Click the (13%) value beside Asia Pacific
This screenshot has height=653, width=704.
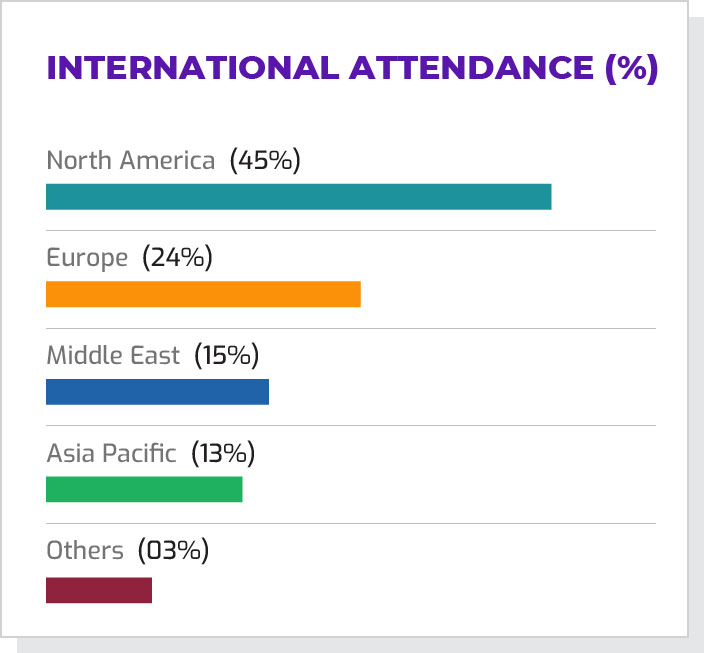click(222, 453)
